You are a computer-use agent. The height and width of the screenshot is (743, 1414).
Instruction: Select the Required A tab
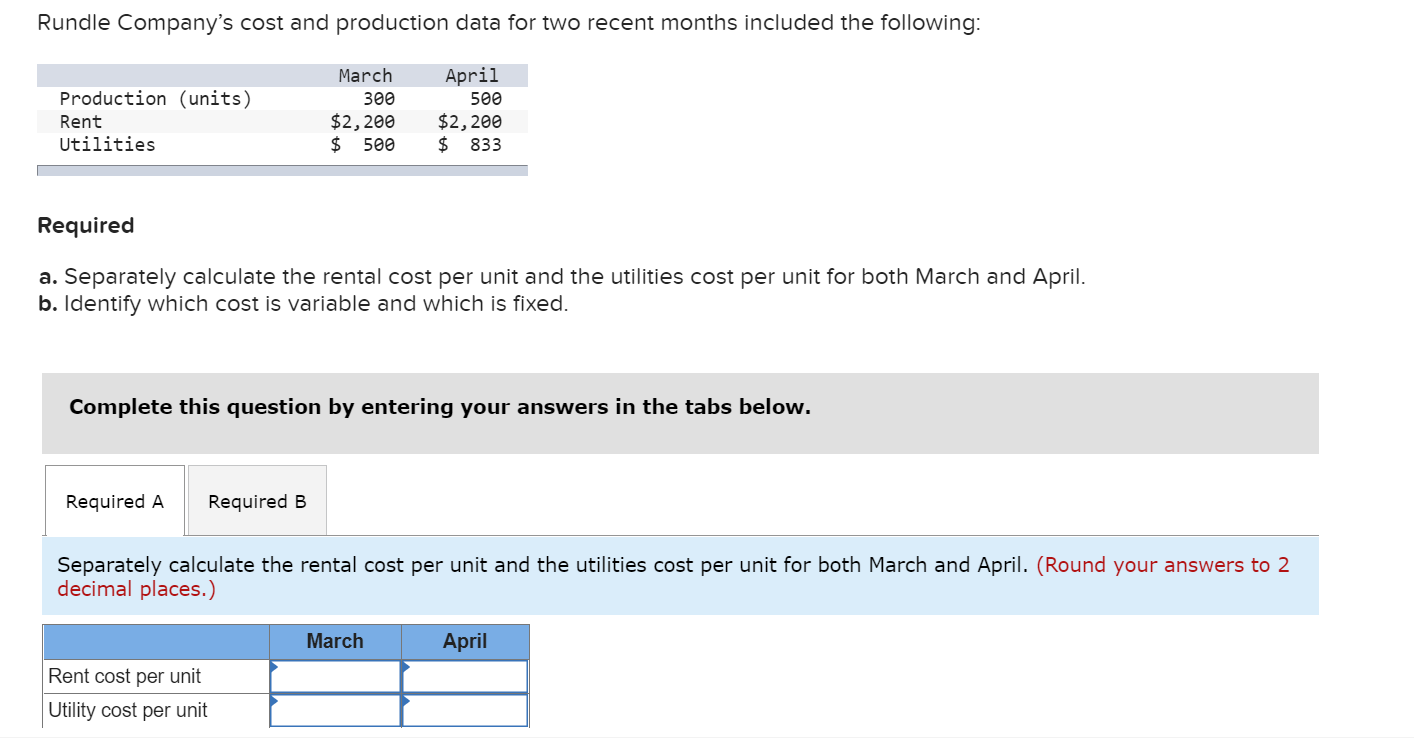click(114, 500)
